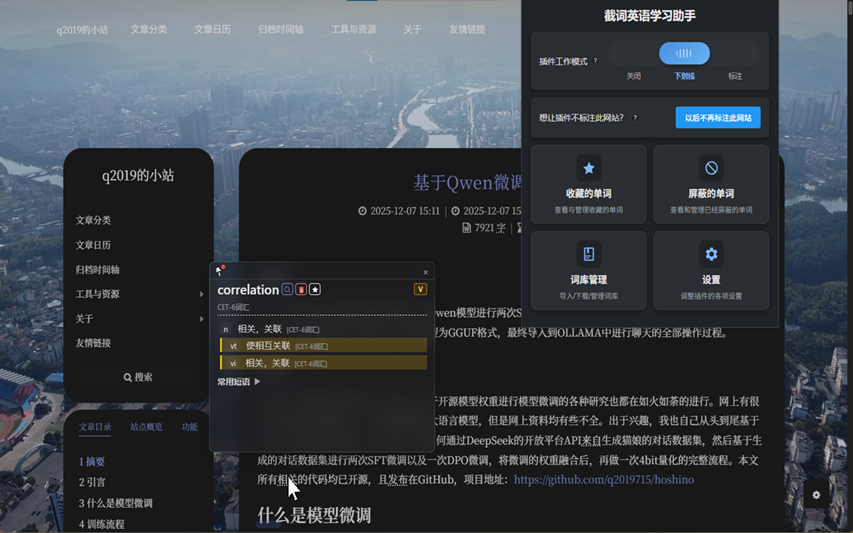Click the blue search icon next to correlation
The image size is (853, 533).
coord(287,289)
